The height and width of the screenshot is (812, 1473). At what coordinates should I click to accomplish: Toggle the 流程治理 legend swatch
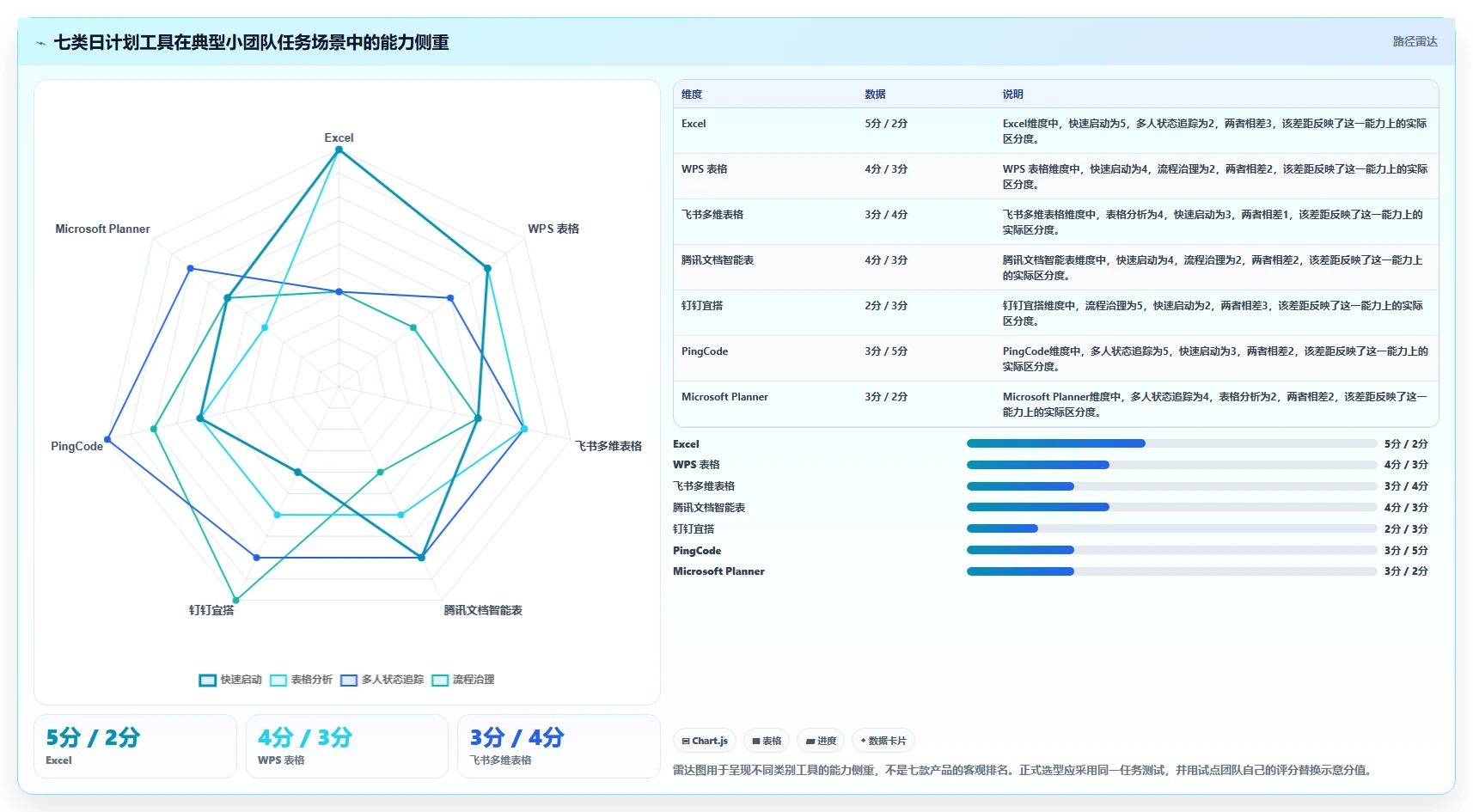coord(440,680)
